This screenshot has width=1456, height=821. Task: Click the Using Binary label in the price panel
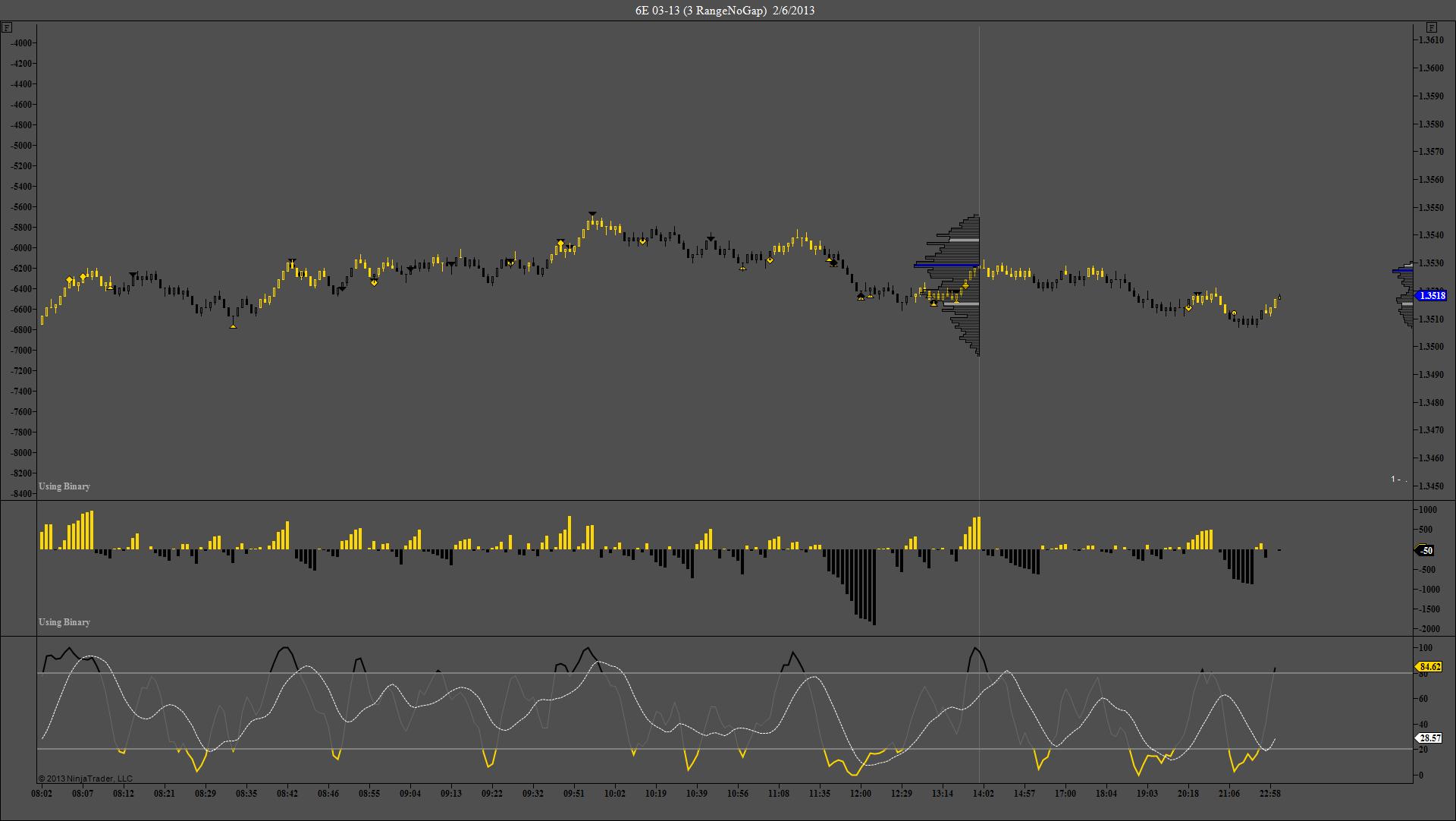[x=64, y=486]
